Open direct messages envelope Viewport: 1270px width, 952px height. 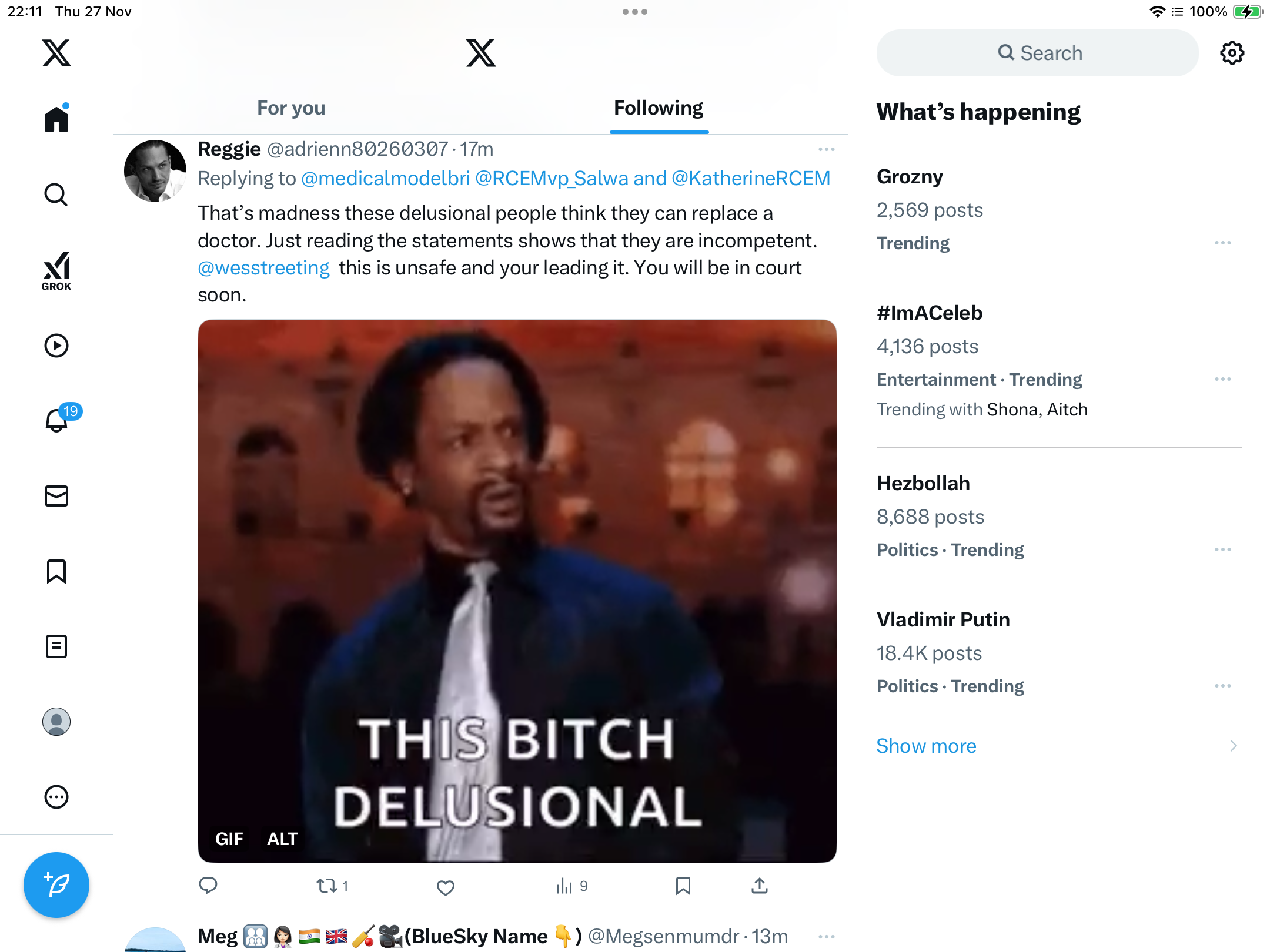pyautogui.click(x=56, y=496)
